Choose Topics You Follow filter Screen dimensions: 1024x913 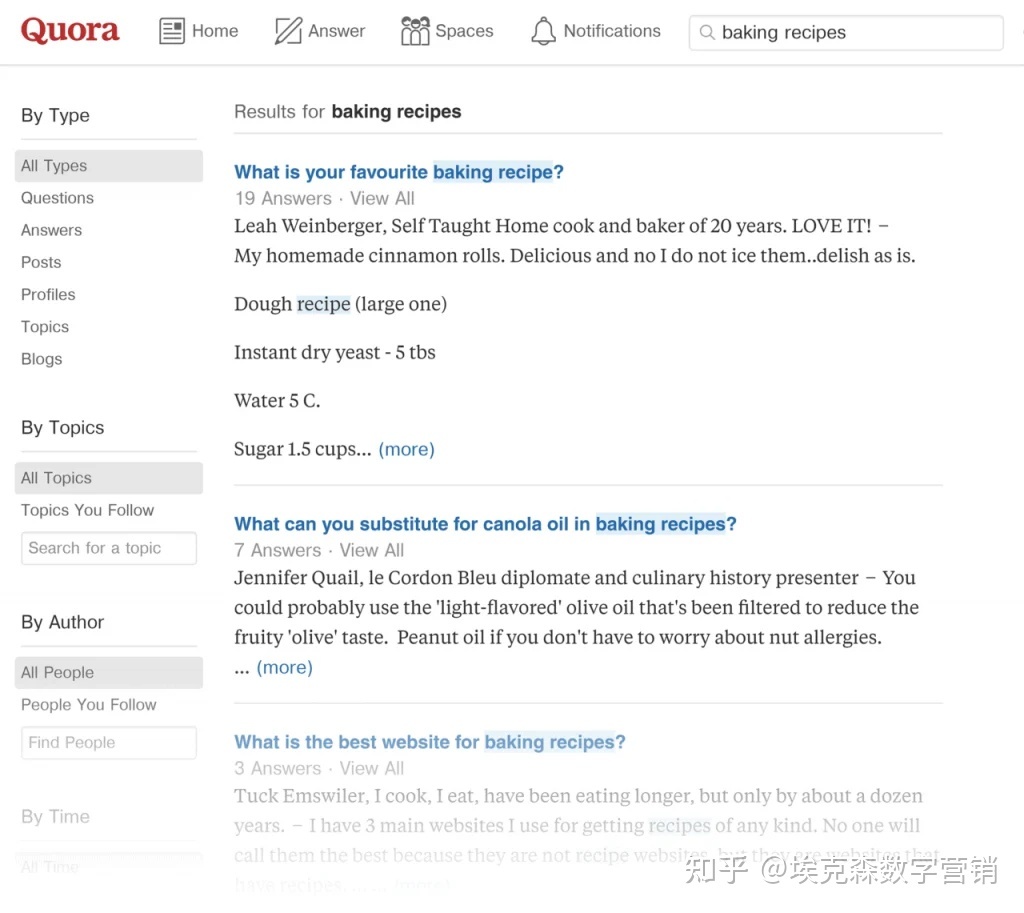88,510
